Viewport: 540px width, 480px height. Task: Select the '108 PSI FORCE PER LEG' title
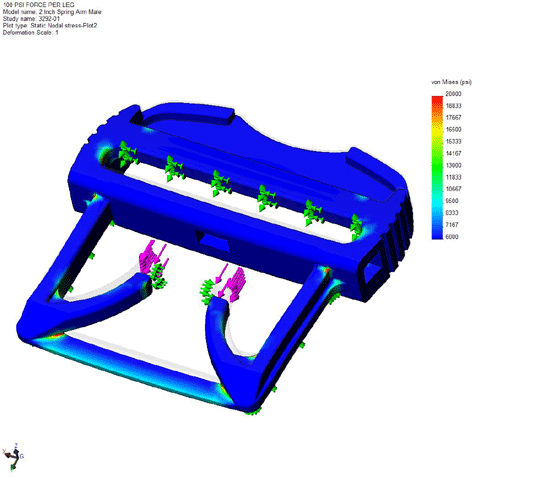click(x=38, y=5)
